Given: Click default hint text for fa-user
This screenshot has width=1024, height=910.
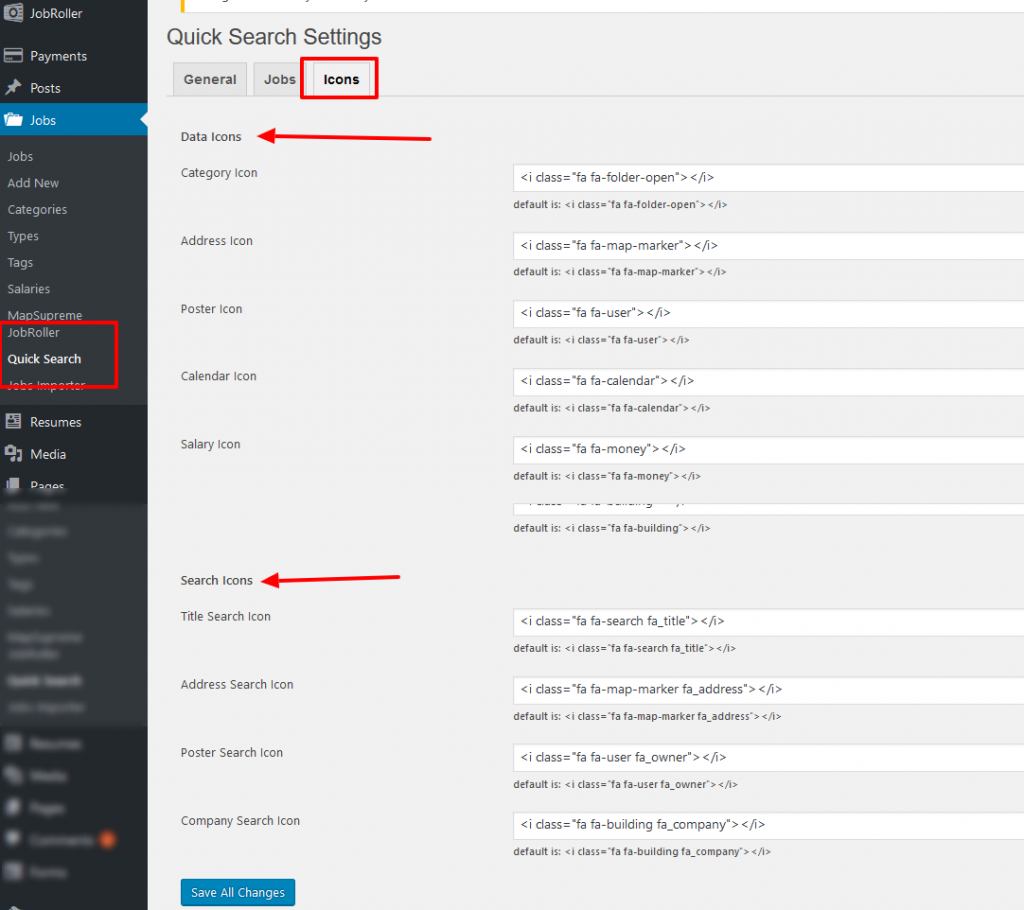Looking at the screenshot, I should 601,340.
